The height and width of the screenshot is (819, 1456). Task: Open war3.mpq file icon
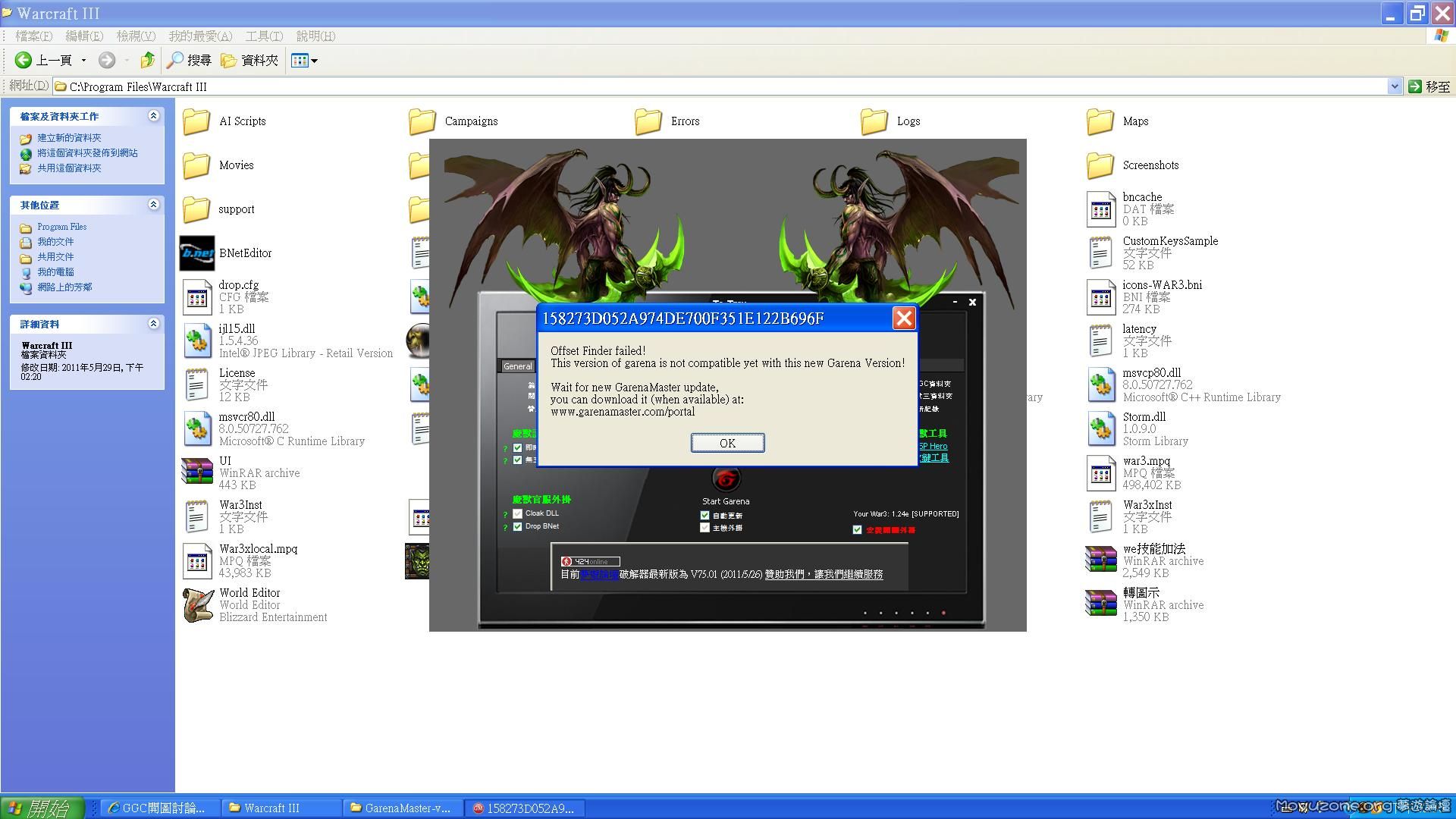pos(1100,472)
